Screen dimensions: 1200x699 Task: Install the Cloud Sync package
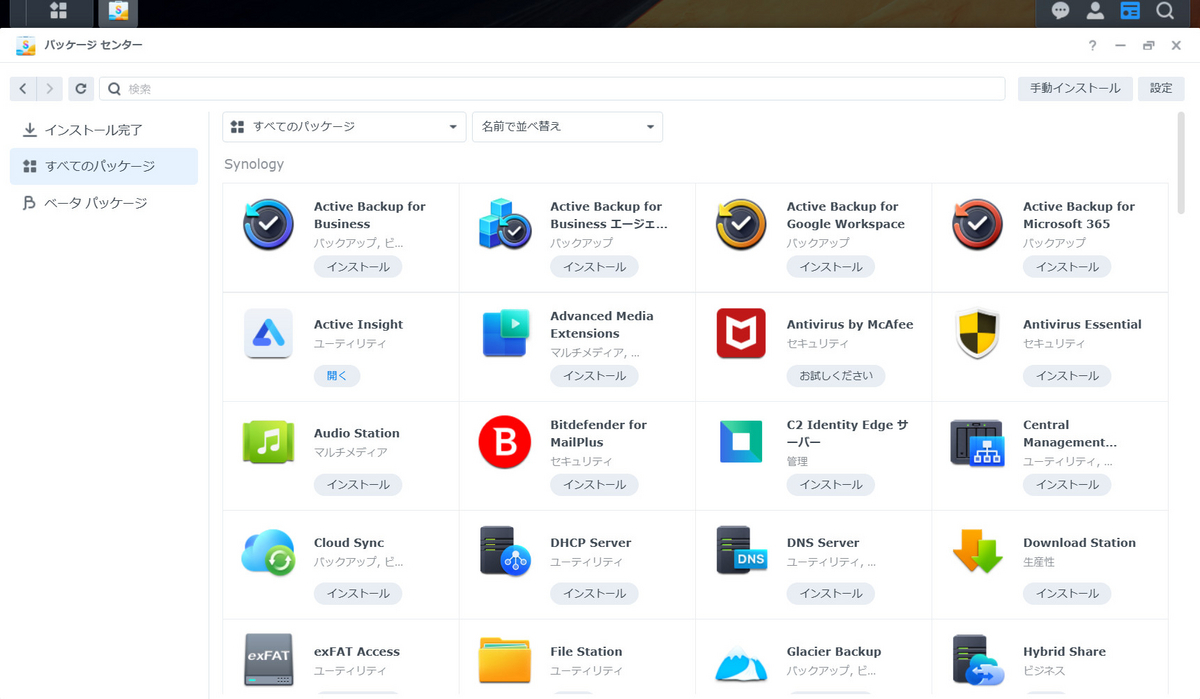click(x=358, y=593)
